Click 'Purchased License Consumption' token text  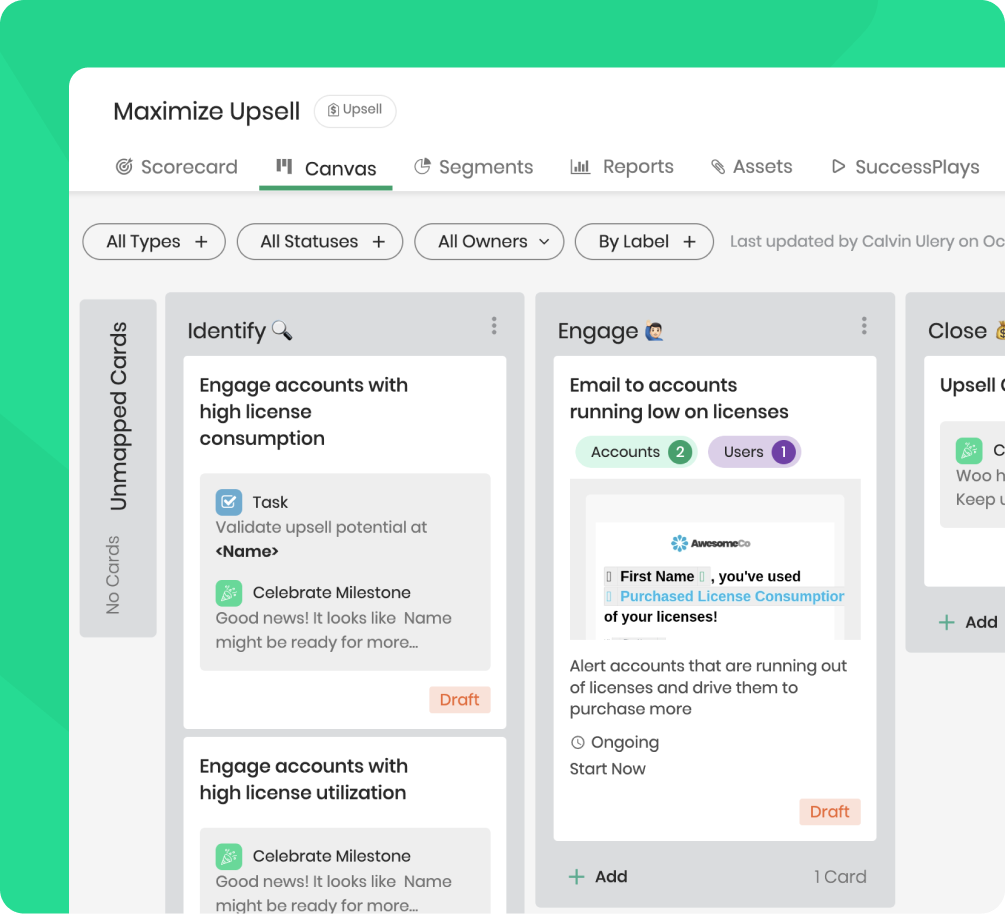[732, 597]
